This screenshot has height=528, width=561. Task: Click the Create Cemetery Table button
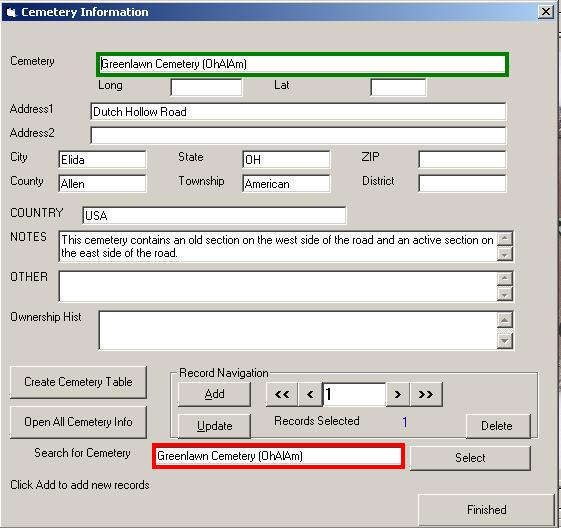click(x=78, y=382)
